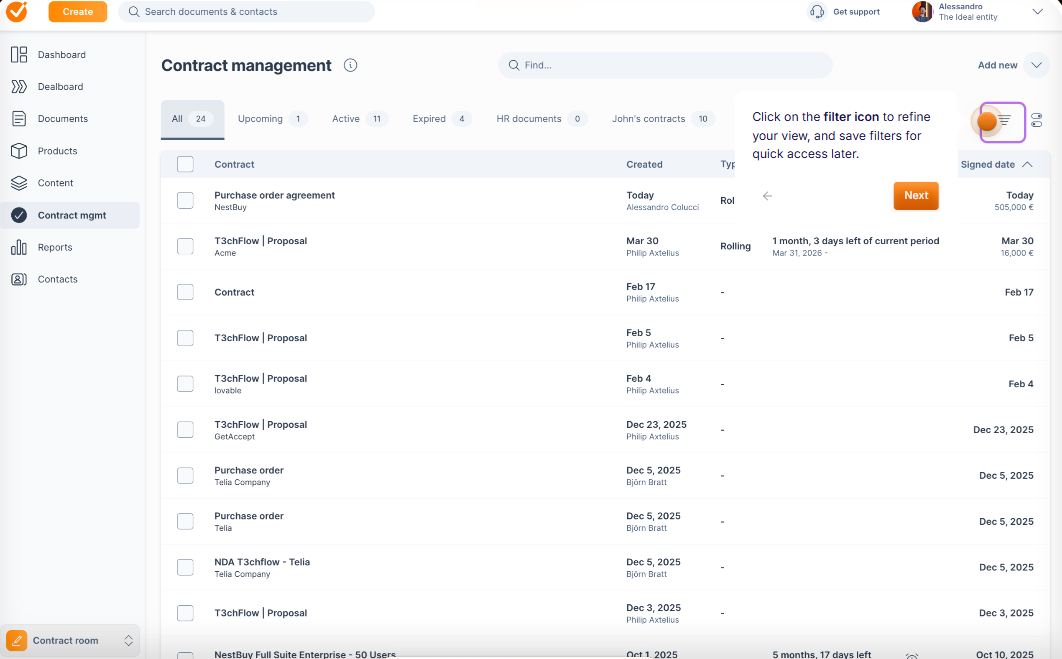Viewport: 1062px width, 659px height.
Task: Click the back arrow in the tooltip
Action: pyautogui.click(x=767, y=196)
